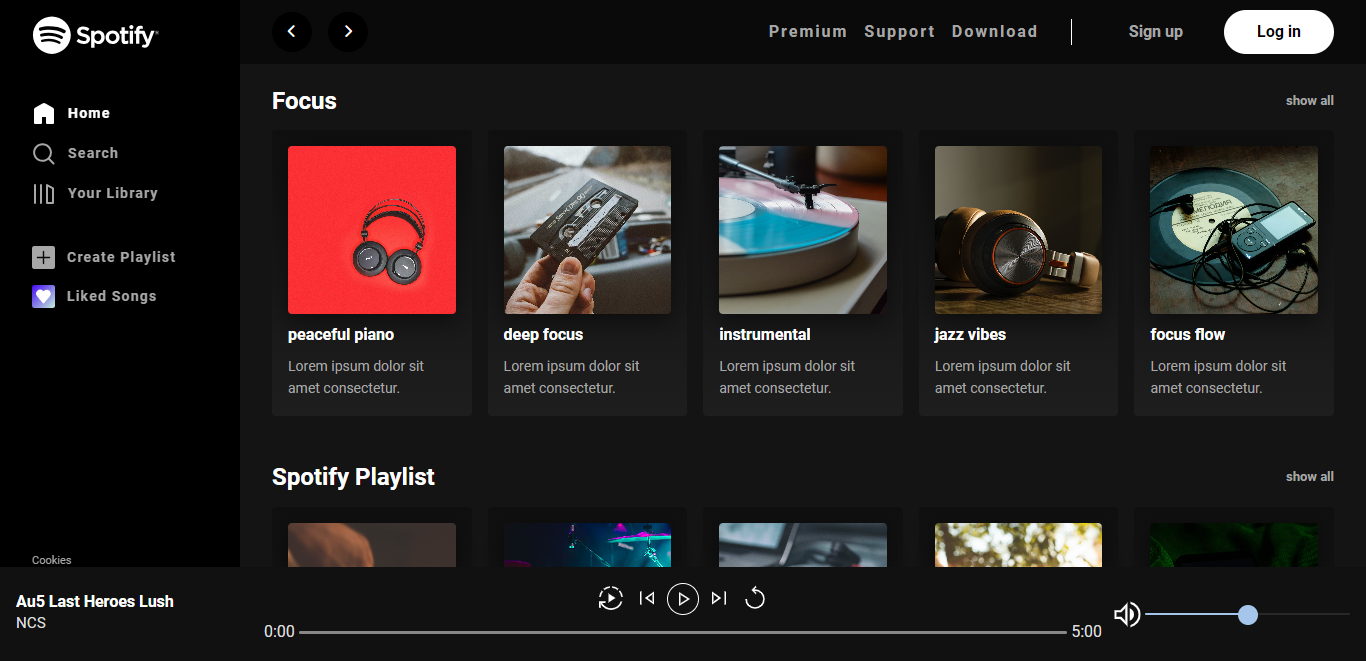Play the current song
The height and width of the screenshot is (661, 1366).
pyautogui.click(x=683, y=598)
